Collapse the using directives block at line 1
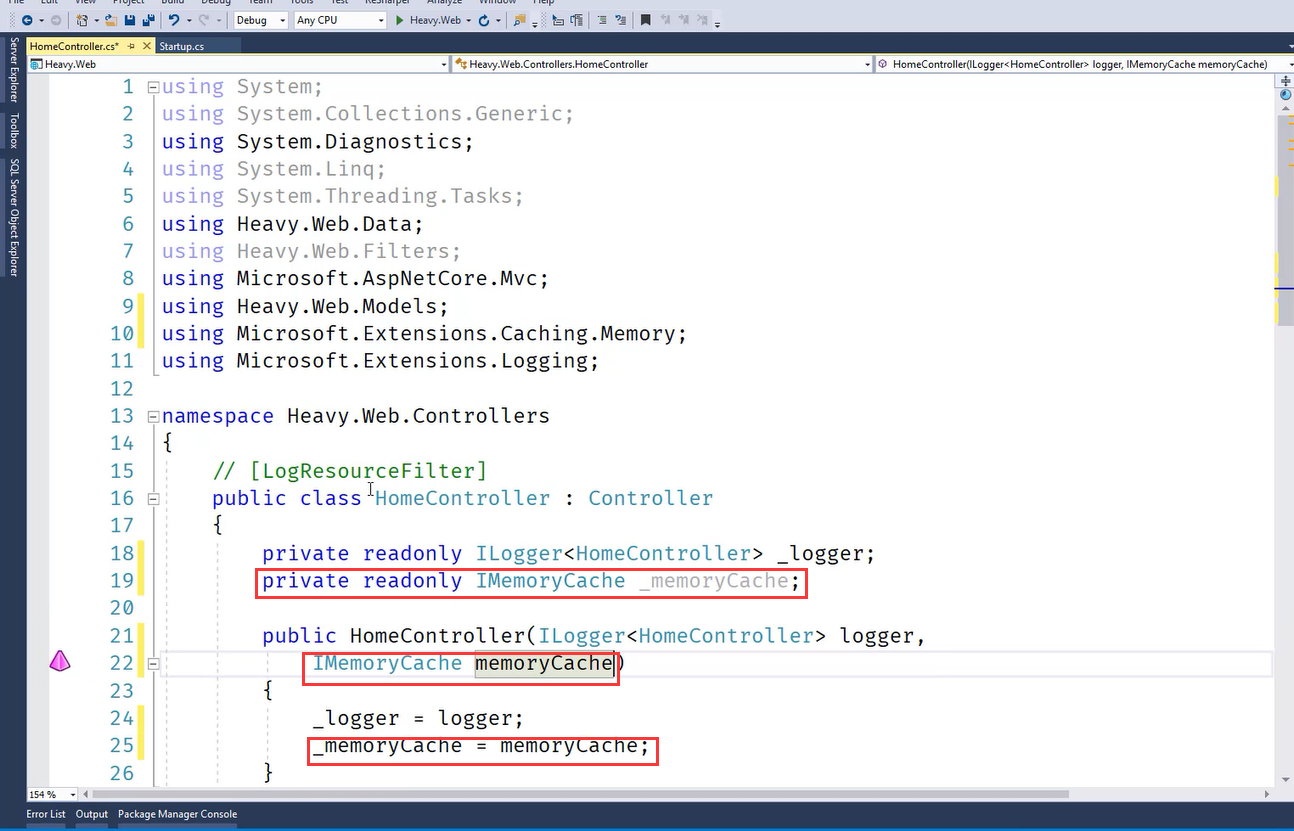 click(153, 87)
